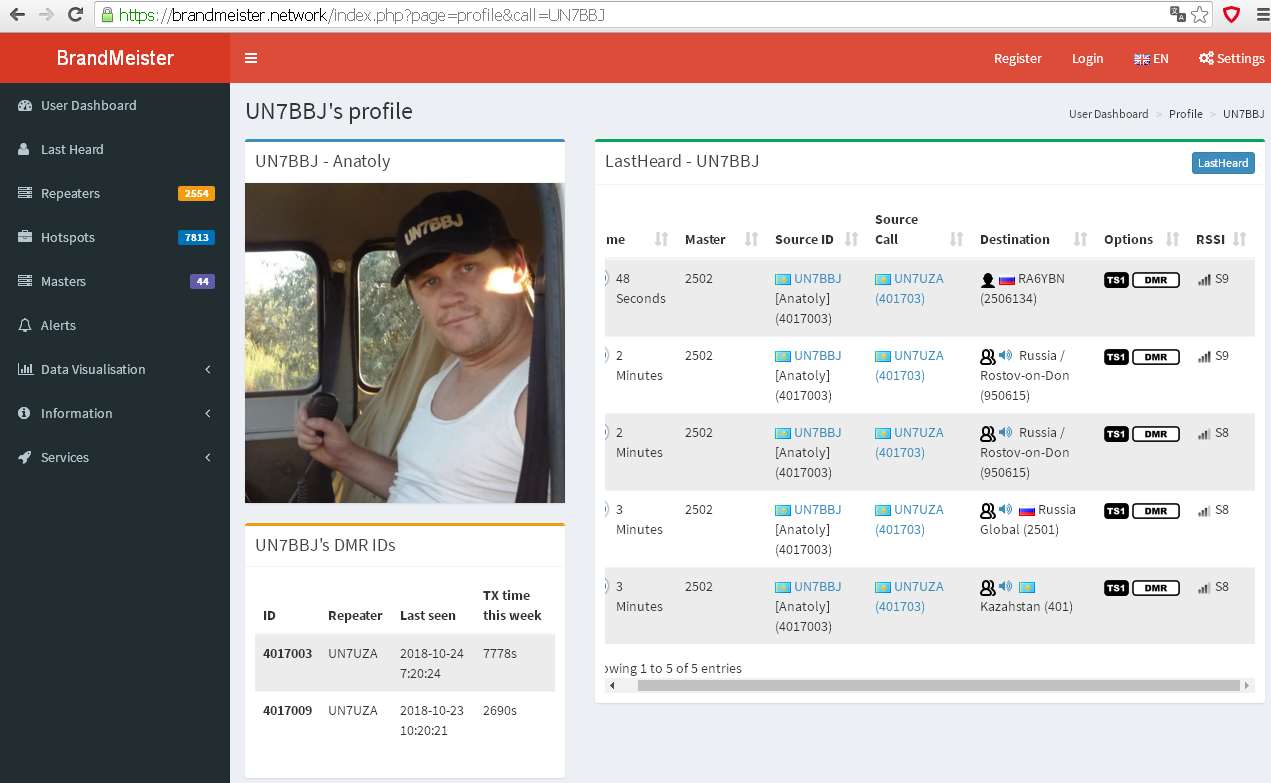
Task: Click the blue LastHeard button
Action: click(x=1222, y=163)
